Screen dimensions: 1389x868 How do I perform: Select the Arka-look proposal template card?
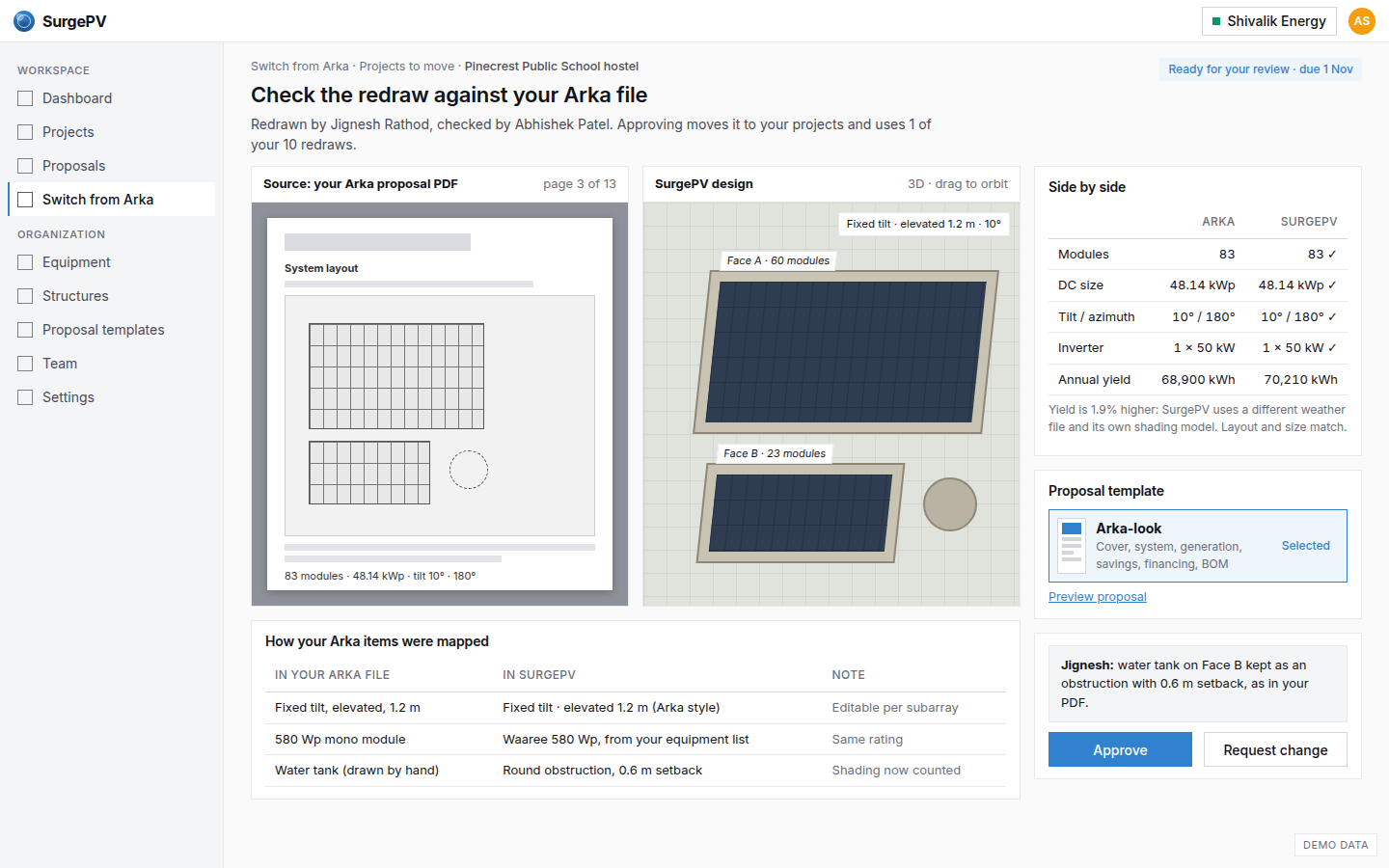click(x=1198, y=546)
